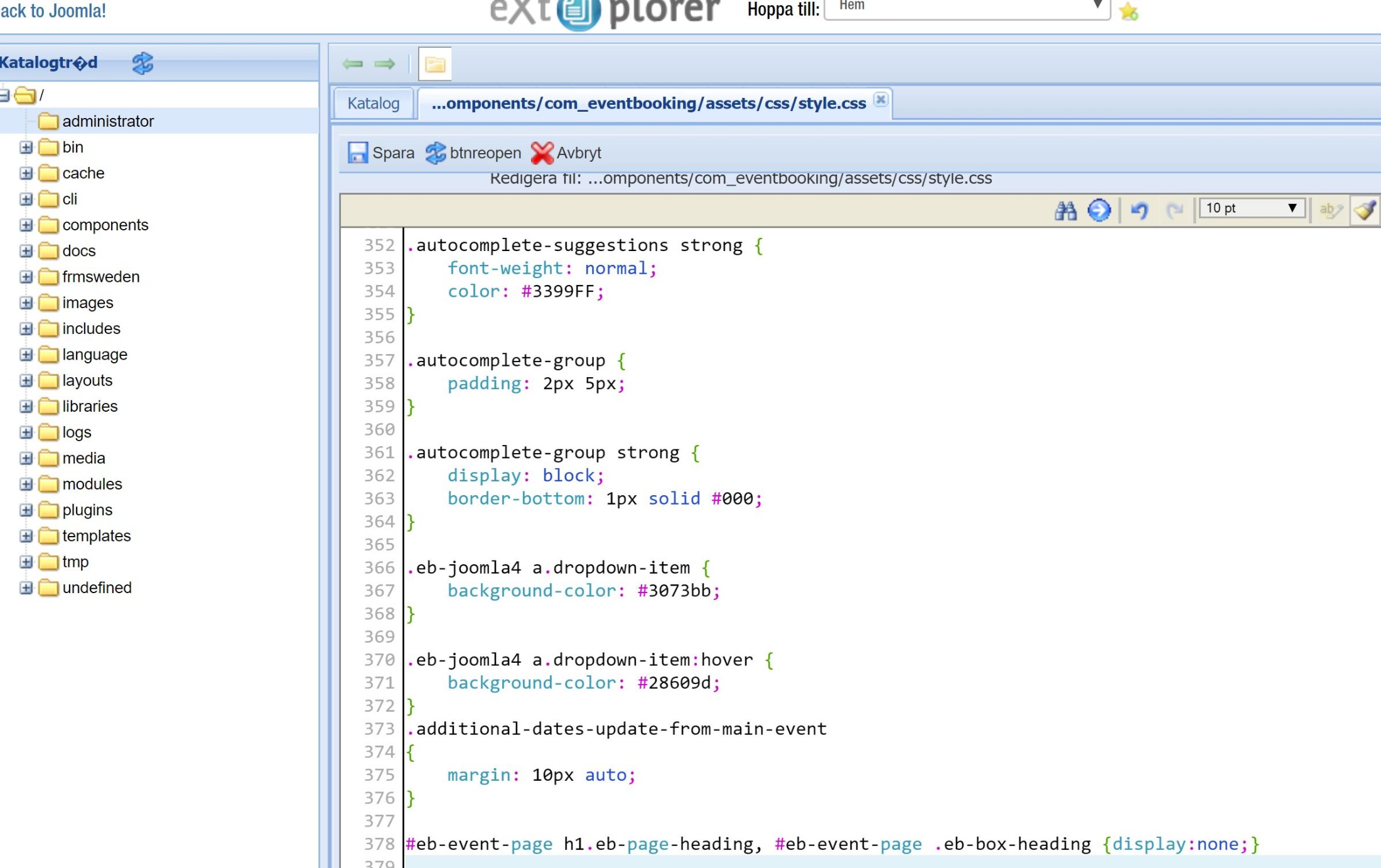Expand the bin folder

click(26, 147)
